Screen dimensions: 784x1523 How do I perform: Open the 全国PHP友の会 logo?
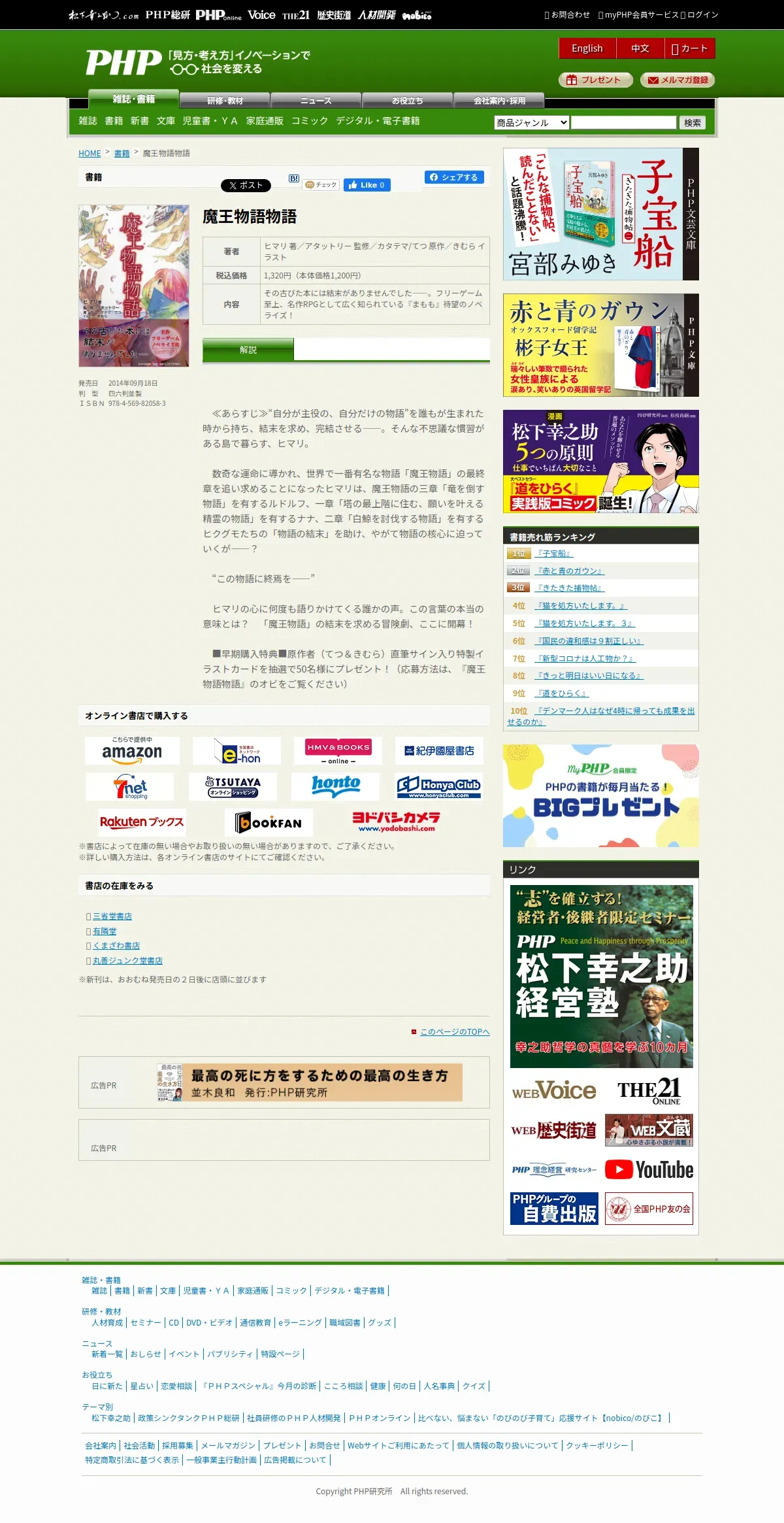point(649,1209)
